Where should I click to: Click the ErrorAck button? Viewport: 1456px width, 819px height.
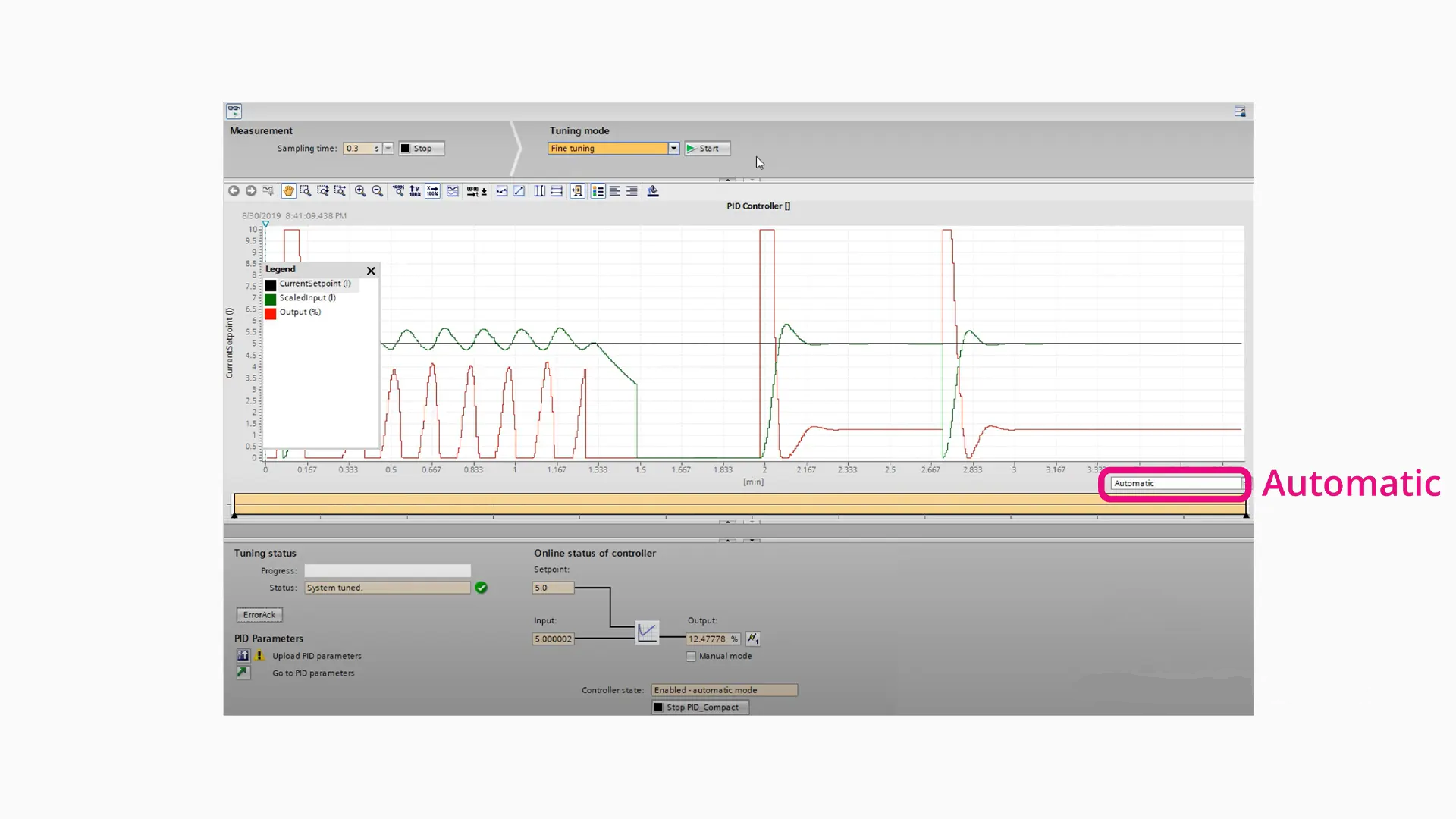click(259, 615)
